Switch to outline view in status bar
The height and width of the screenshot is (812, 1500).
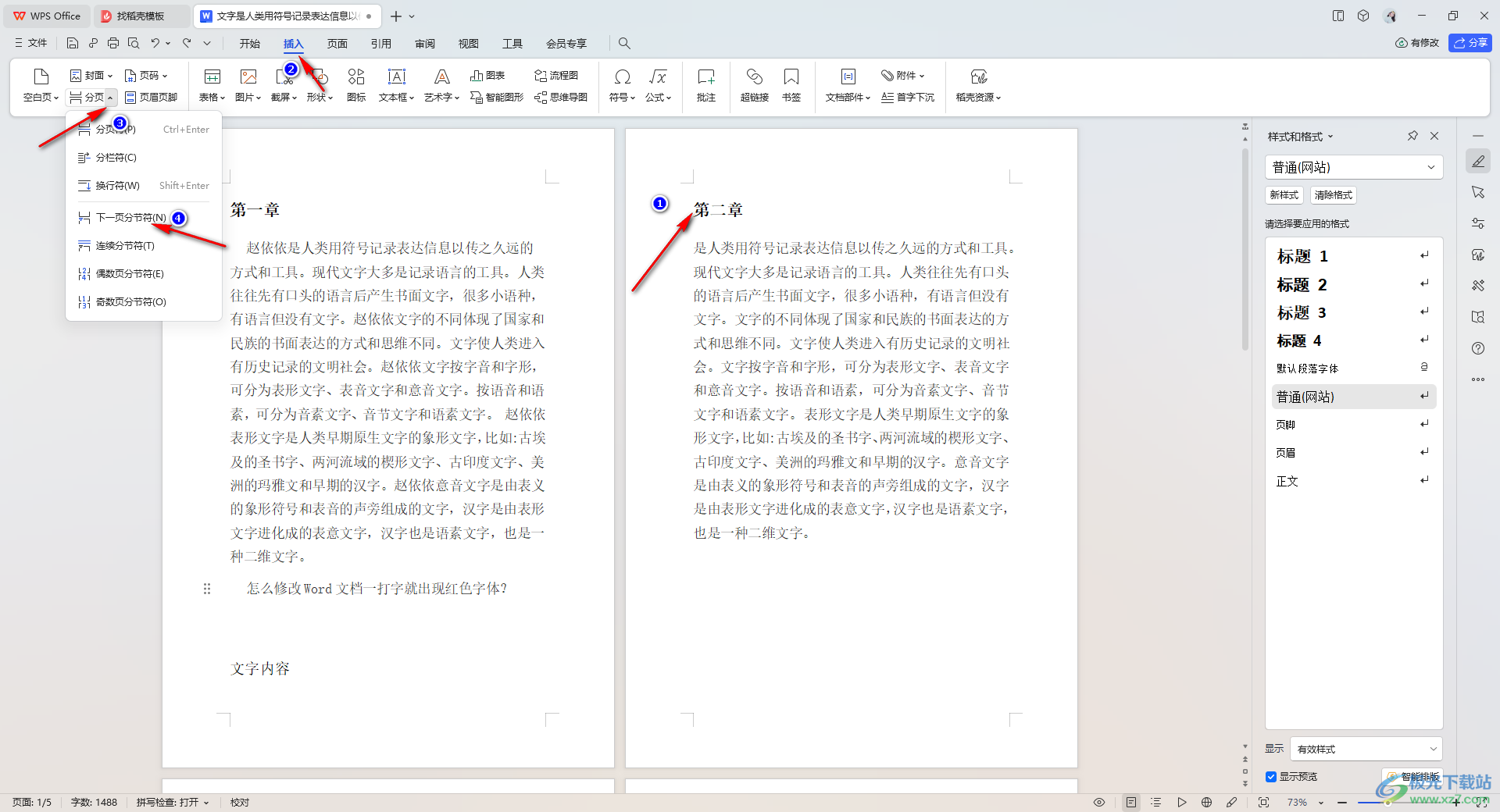(x=1156, y=802)
